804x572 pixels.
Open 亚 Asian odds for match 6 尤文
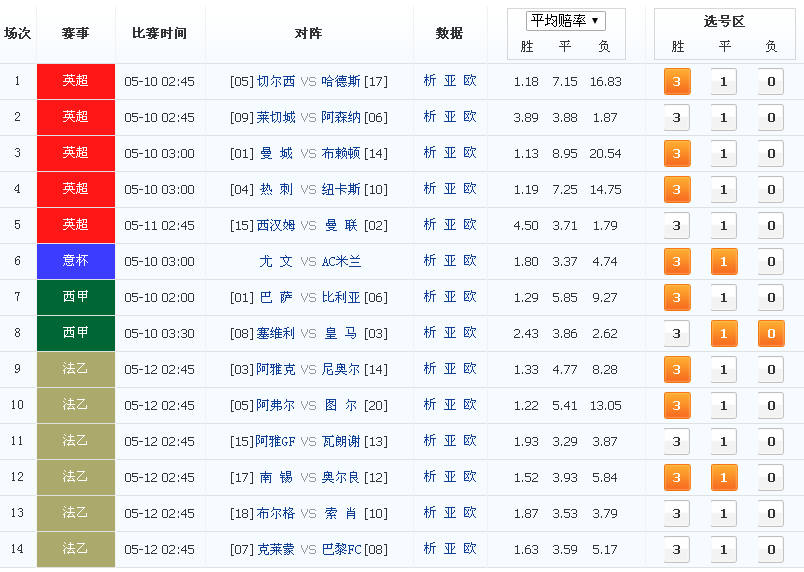450,261
